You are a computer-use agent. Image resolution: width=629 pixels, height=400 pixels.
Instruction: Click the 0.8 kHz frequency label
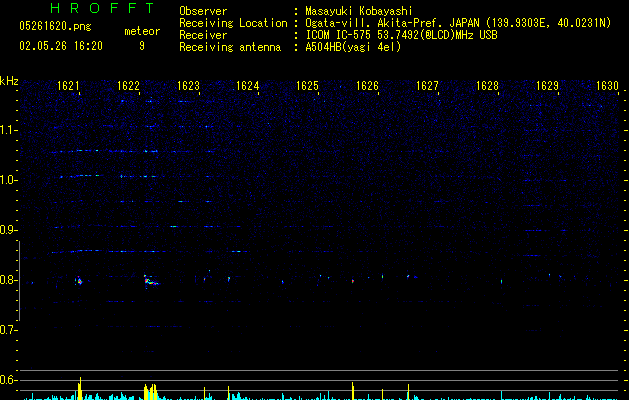click(x=9, y=280)
